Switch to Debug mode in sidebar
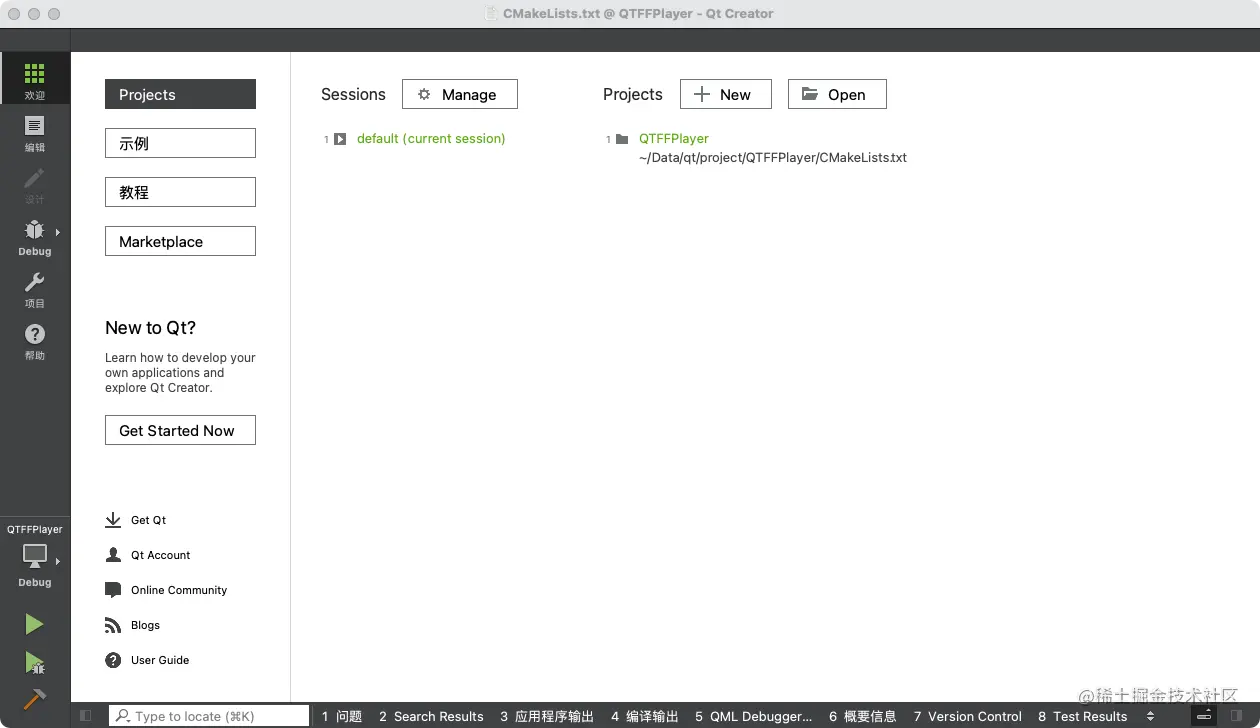The height and width of the screenshot is (728, 1260). pyautogui.click(x=35, y=238)
